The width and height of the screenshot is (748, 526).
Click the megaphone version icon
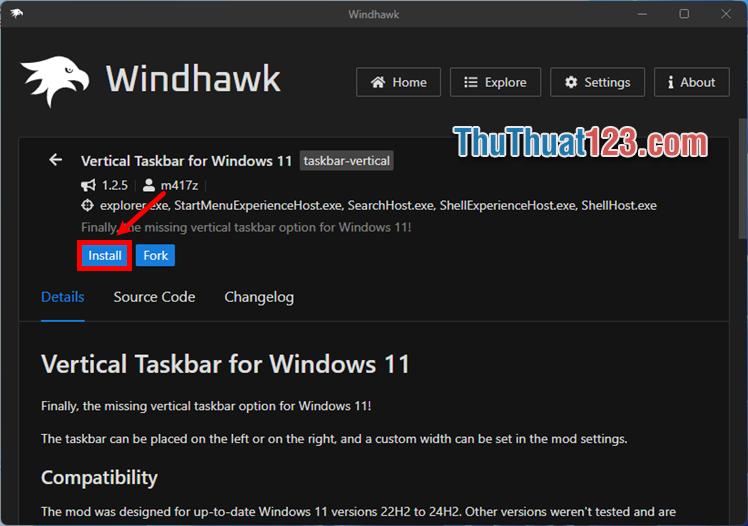click(x=88, y=185)
